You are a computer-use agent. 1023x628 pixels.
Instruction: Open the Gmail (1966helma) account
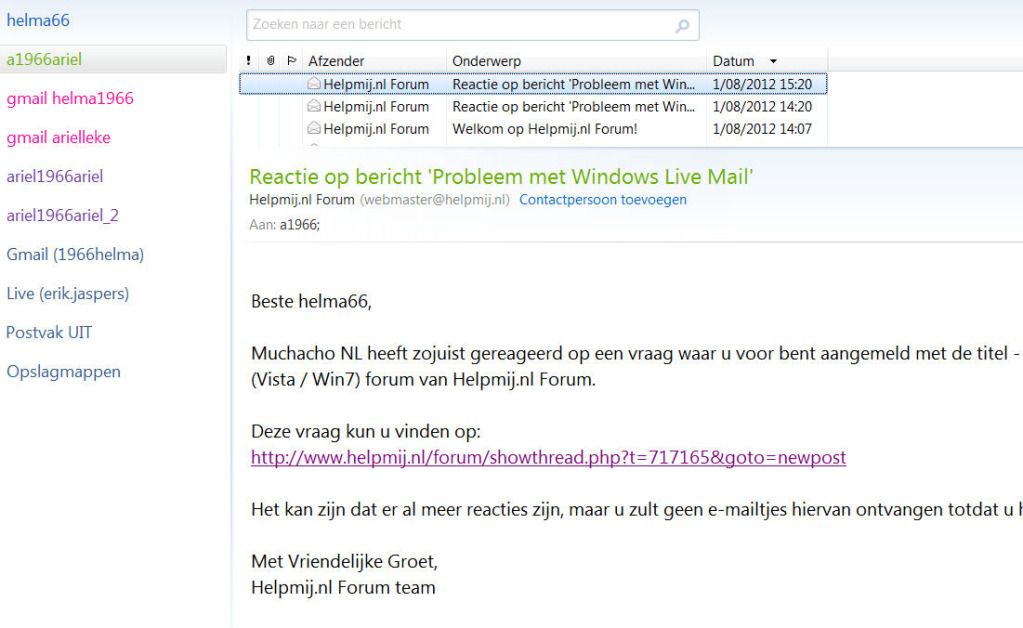point(75,255)
